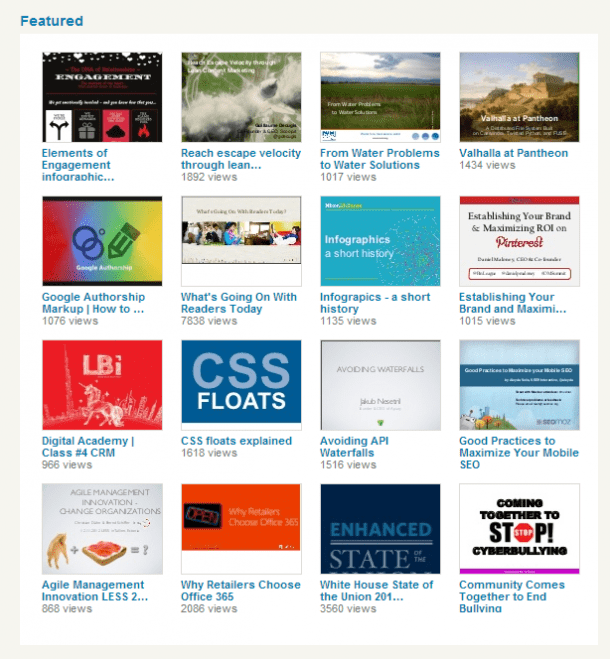The image size is (610, 659).
Task: Click the Why Retailers Choose Office 365 thumbnail
Action: click(241, 529)
